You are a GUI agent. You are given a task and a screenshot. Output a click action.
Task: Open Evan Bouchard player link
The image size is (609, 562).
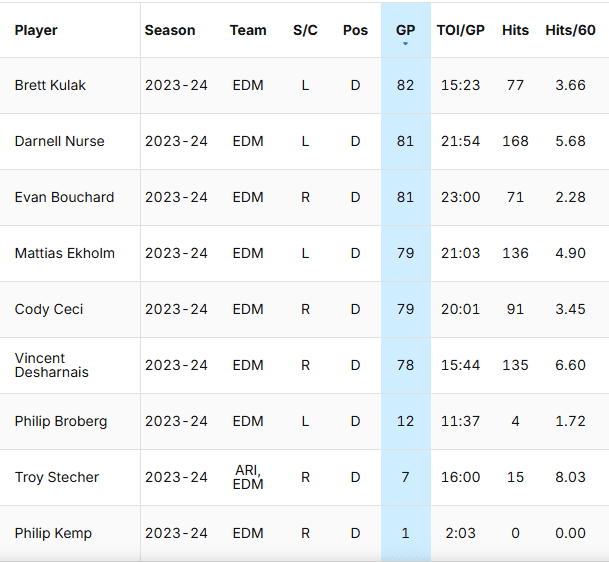tap(64, 197)
